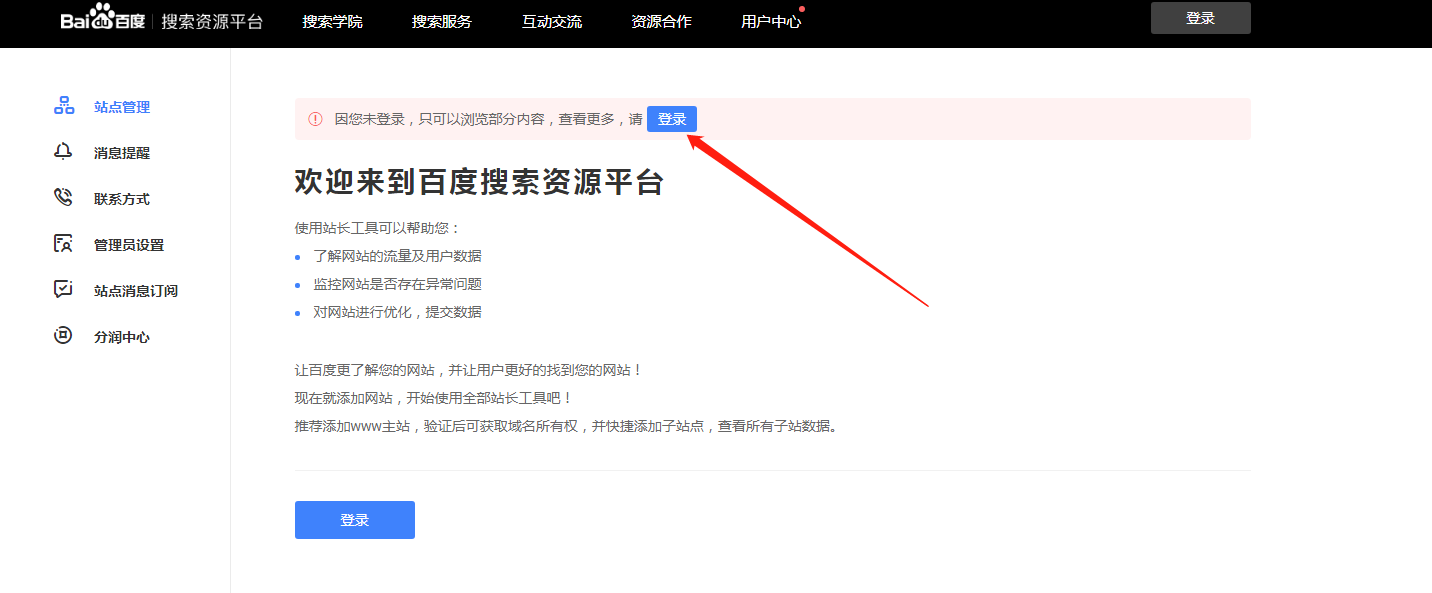Viewport: 1432px width, 593px height.
Task: Click the text 监控网站是否存在异常问题
Action: [397, 284]
